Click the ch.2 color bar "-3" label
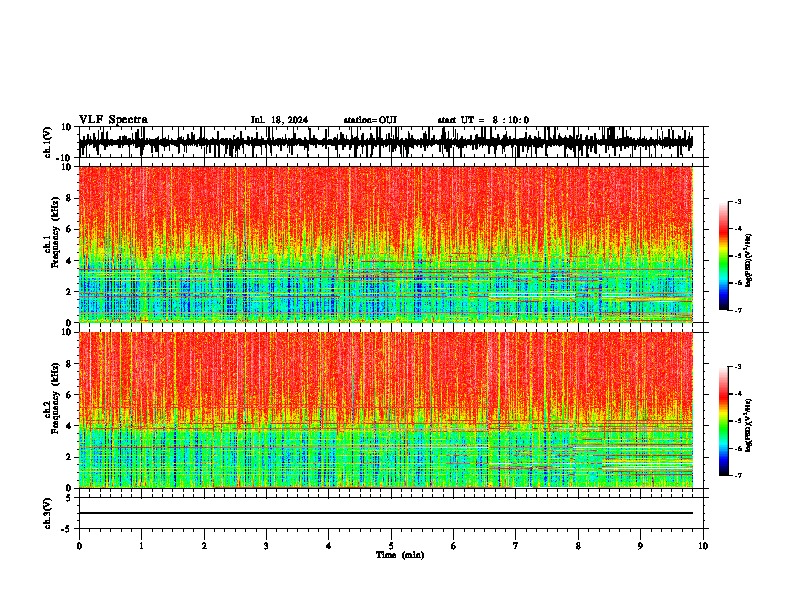The width and height of the screenshot is (792, 612). point(737,367)
